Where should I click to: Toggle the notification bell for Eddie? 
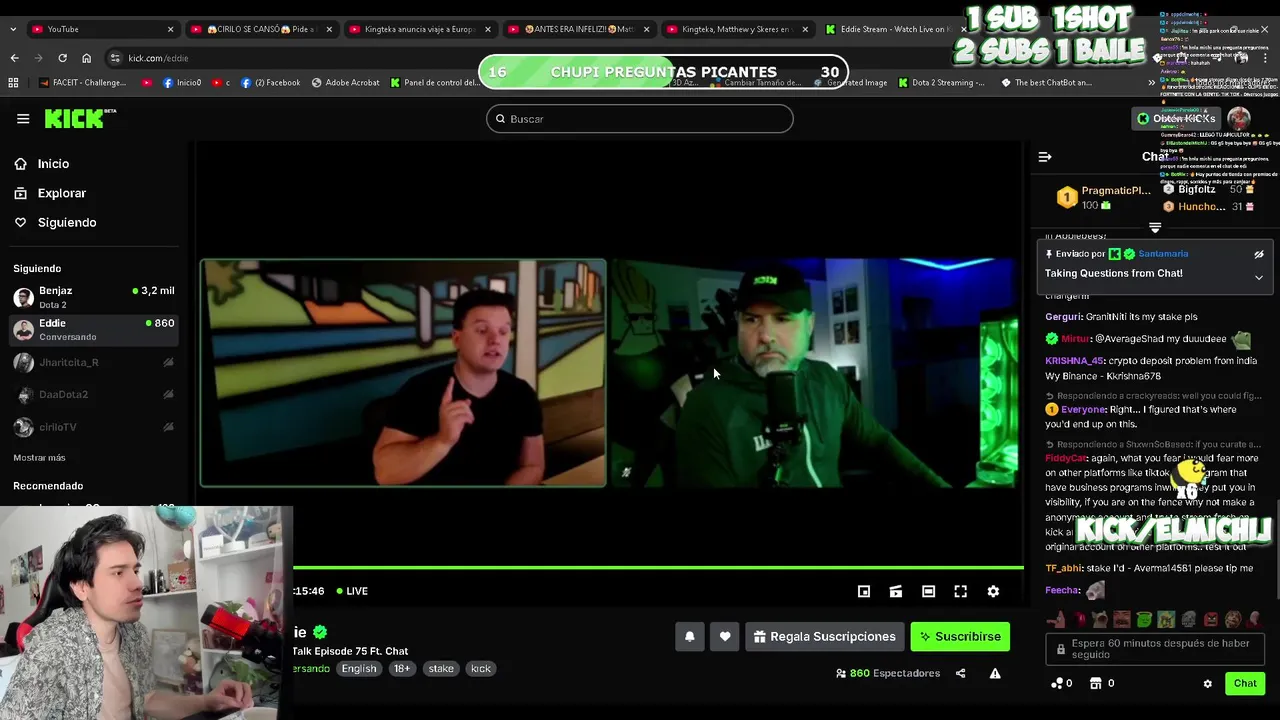(689, 636)
